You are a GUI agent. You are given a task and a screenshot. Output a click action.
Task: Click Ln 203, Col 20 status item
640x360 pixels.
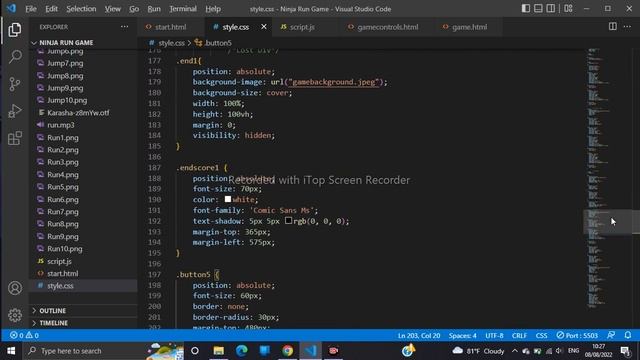click(419, 336)
